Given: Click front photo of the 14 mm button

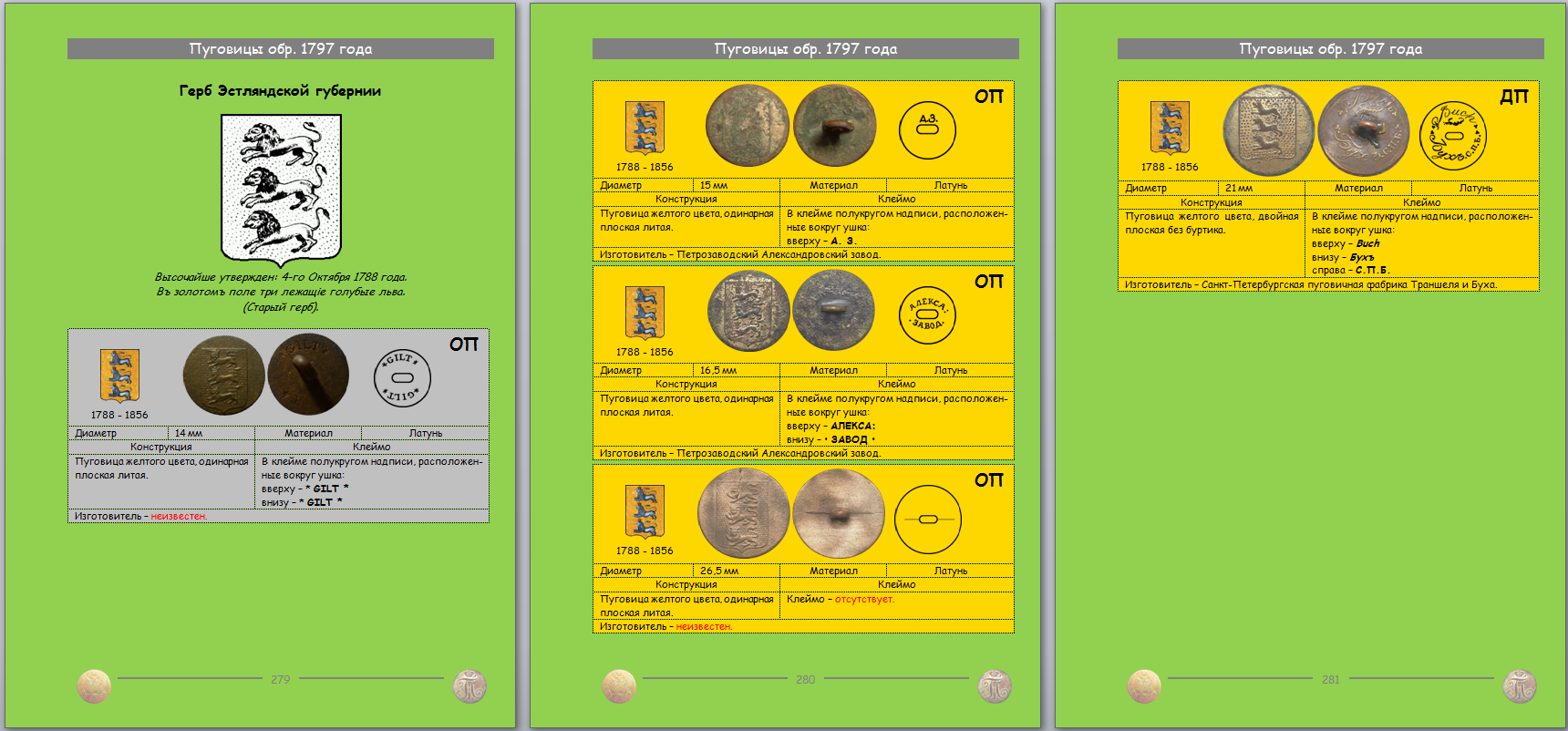Looking at the screenshot, I should tap(223, 376).
